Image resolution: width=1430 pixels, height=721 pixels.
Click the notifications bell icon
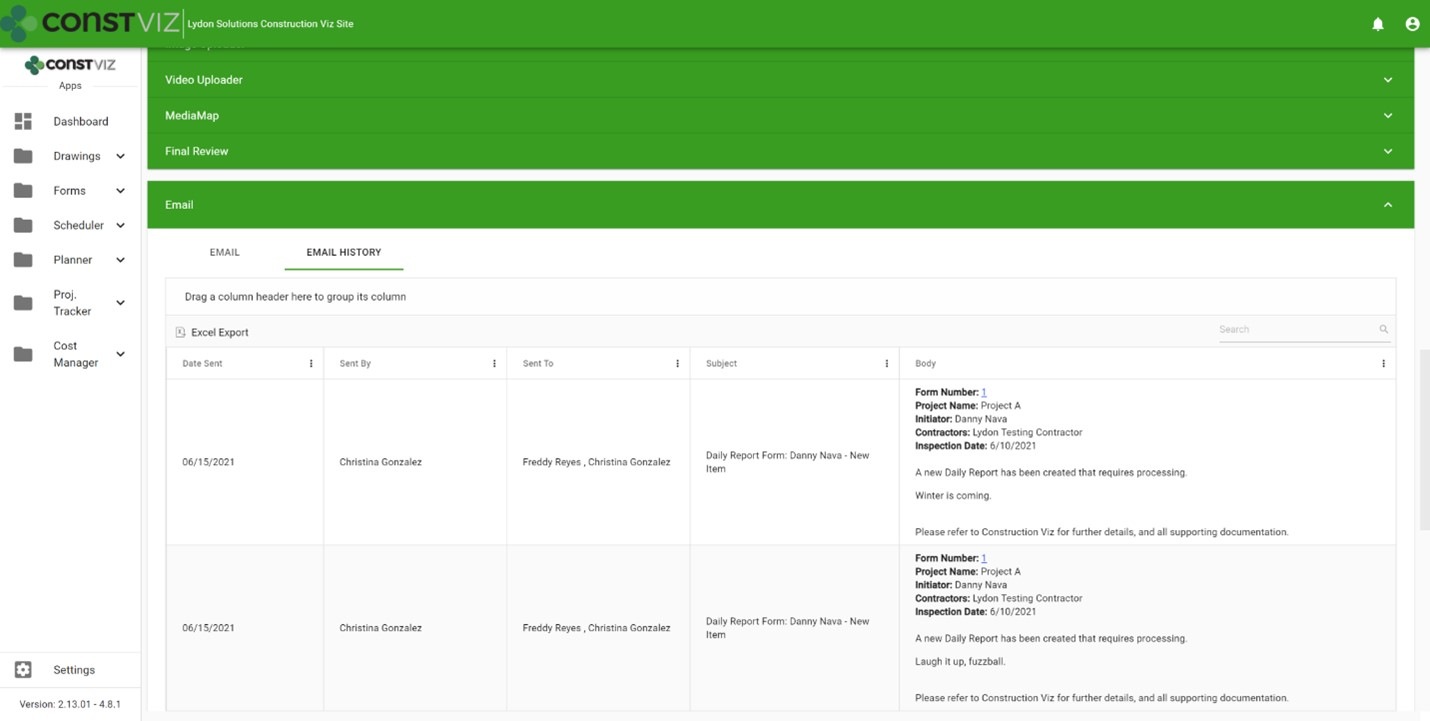click(1377, 24)
